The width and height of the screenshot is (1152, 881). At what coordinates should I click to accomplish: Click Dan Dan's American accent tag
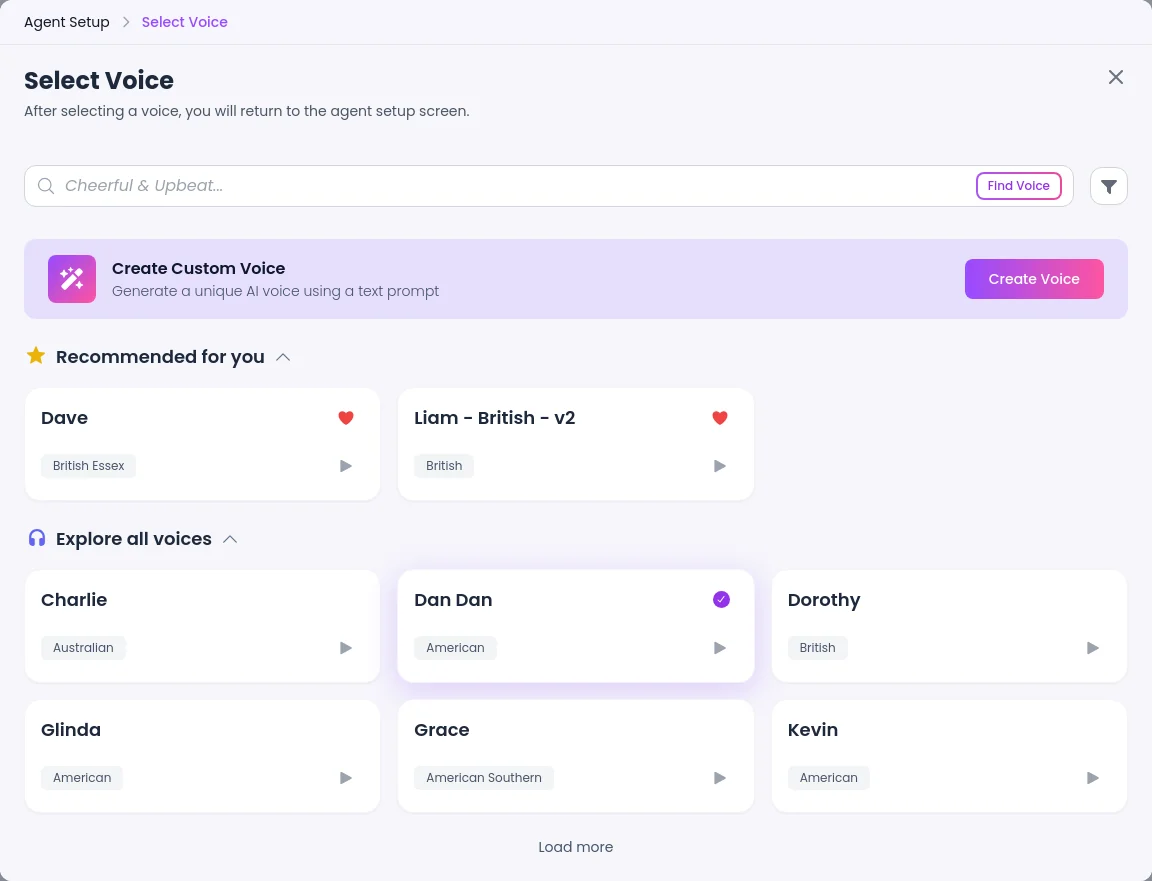[x=456, y=648]
